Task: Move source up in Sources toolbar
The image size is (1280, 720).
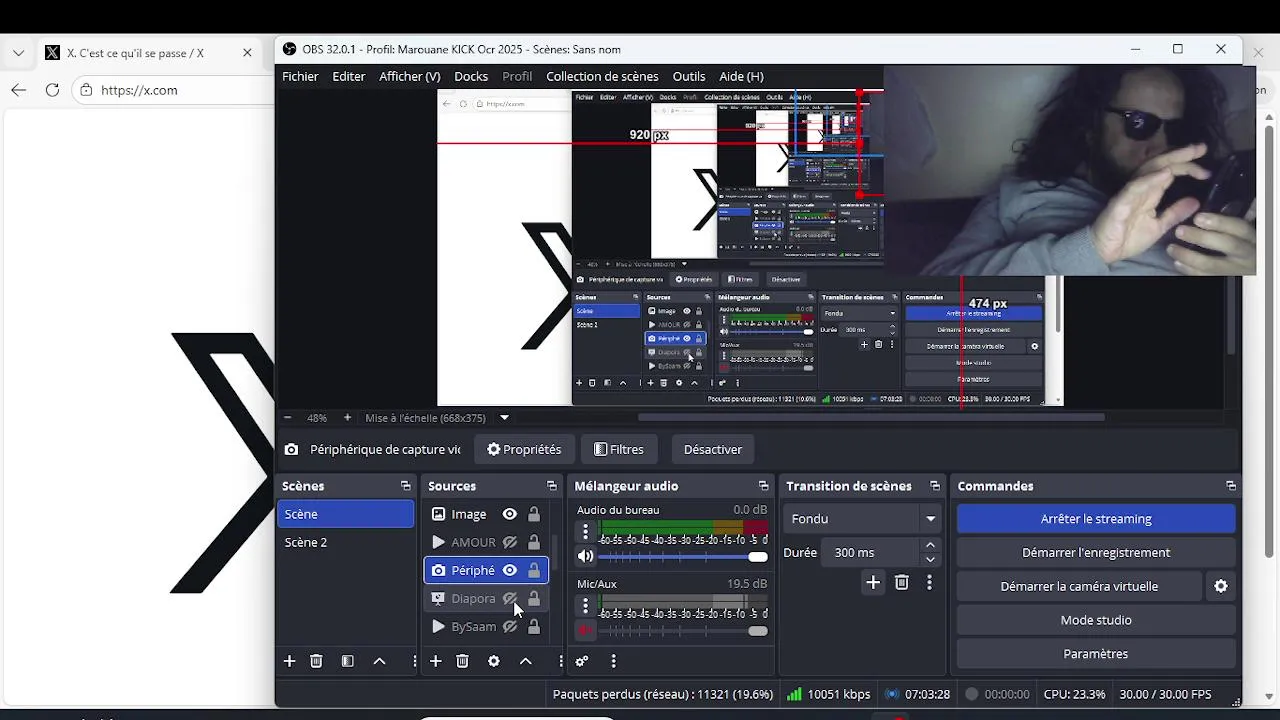Action: 525,661
